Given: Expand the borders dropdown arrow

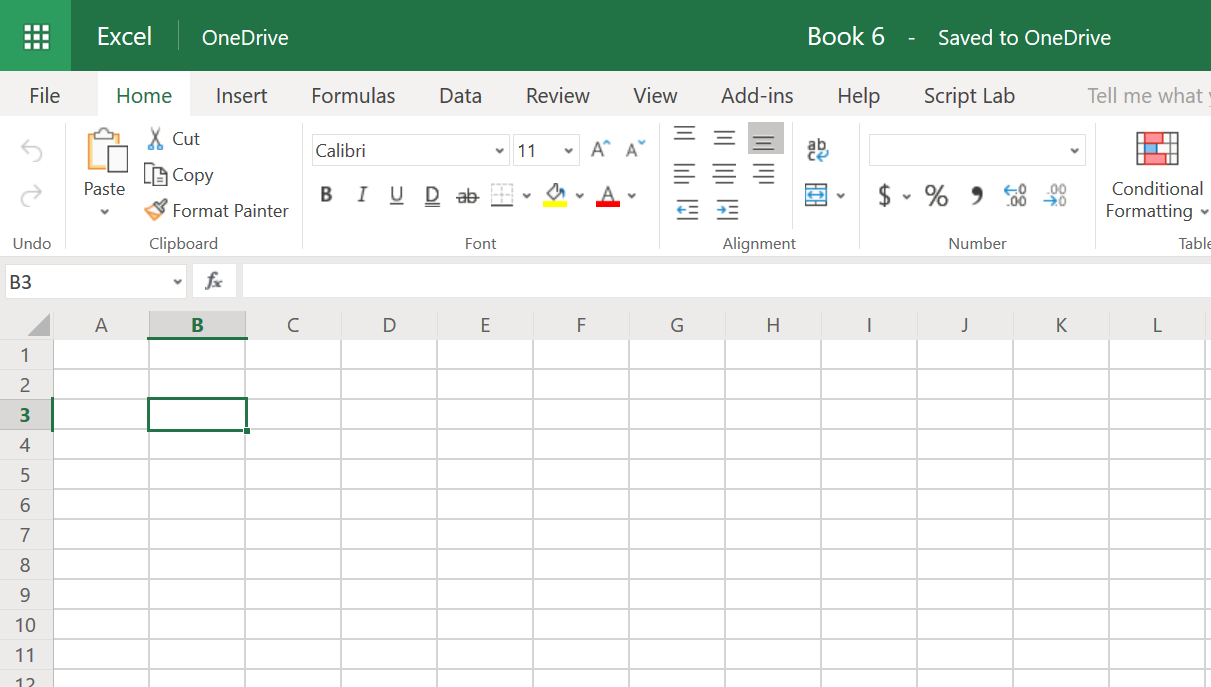Looking at the screenshot, I should pyautogui.click(x=527, y=196).
